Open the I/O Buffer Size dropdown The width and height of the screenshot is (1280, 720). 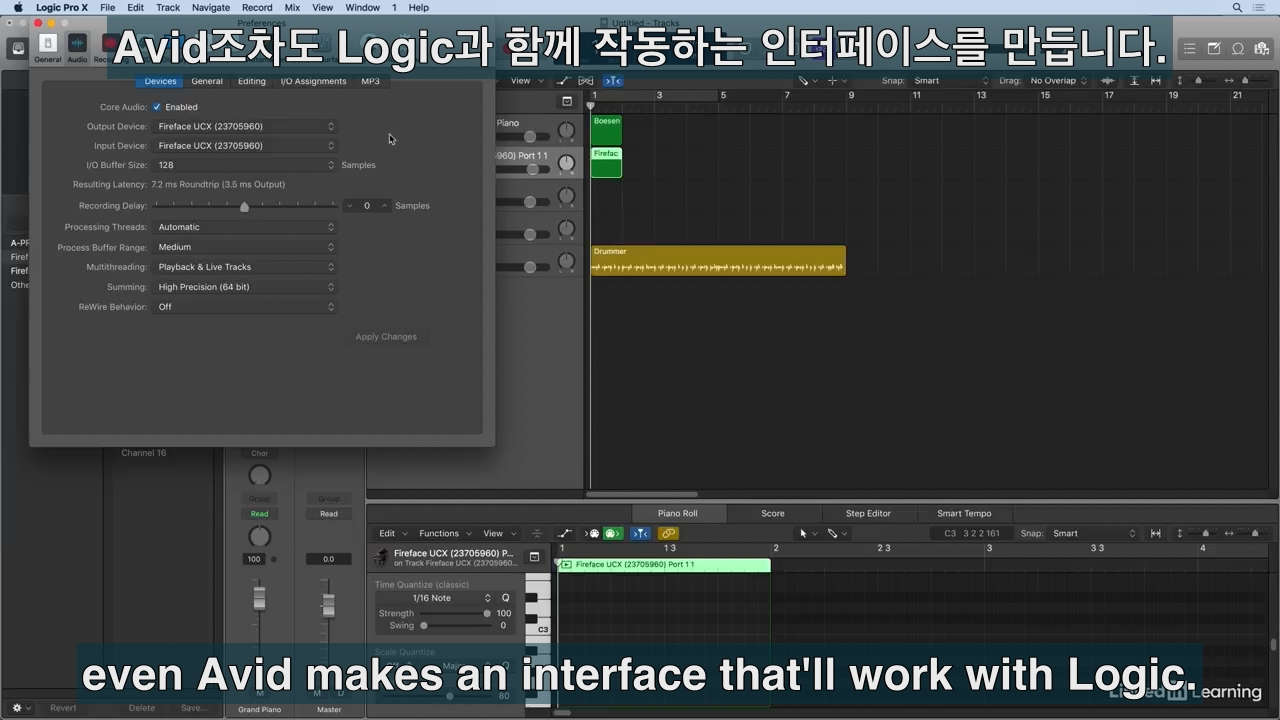pos(245,165)
